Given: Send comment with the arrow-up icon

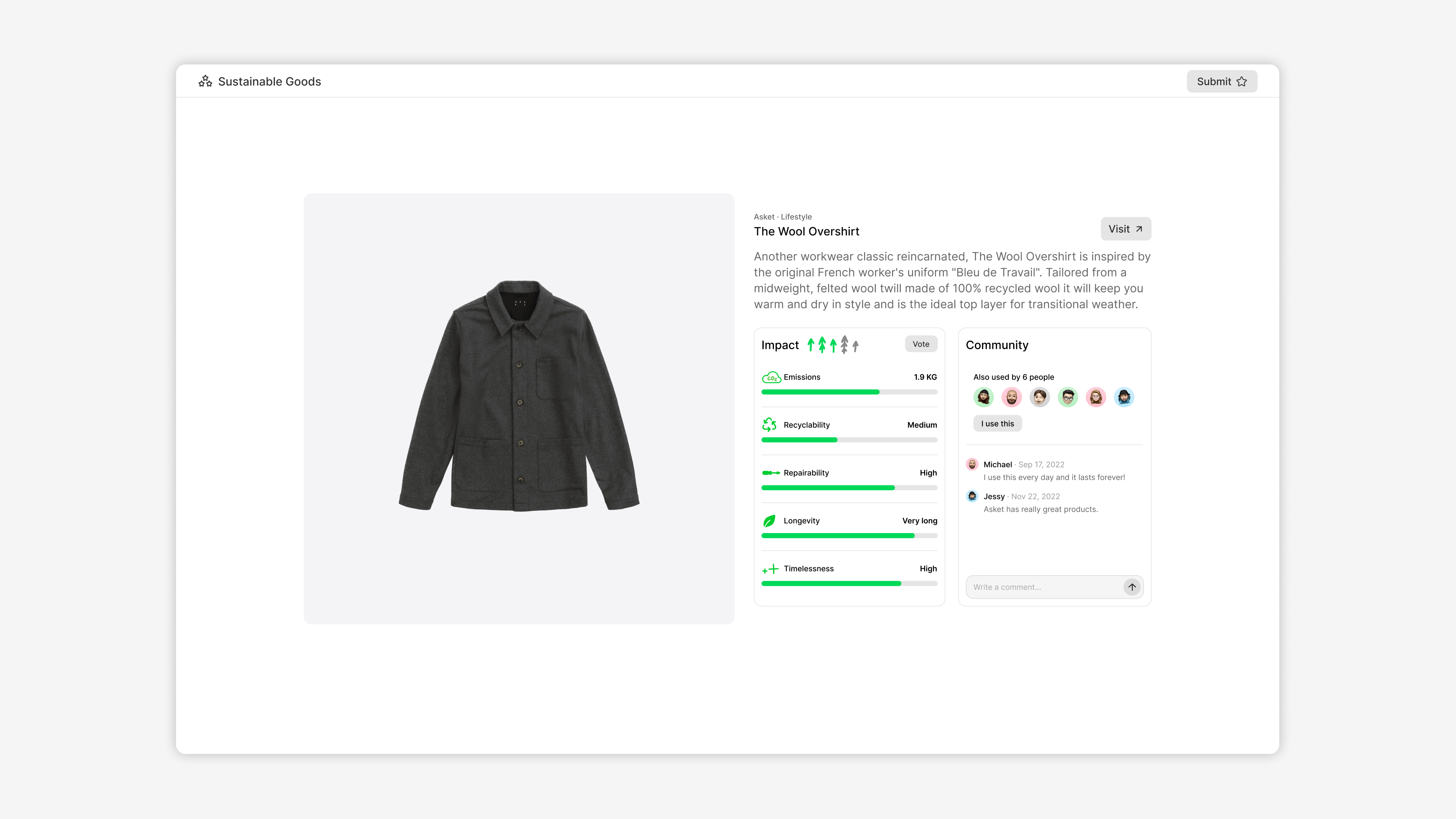Looking at the screenshot, I should 1131,587.
